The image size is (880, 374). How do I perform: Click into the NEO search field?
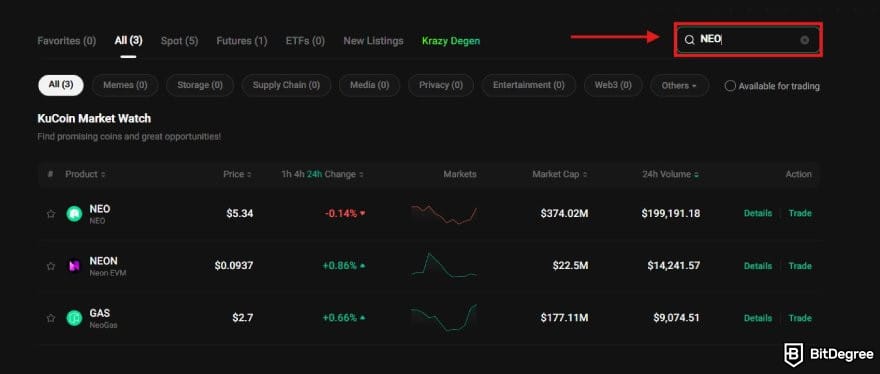point(748,40)
